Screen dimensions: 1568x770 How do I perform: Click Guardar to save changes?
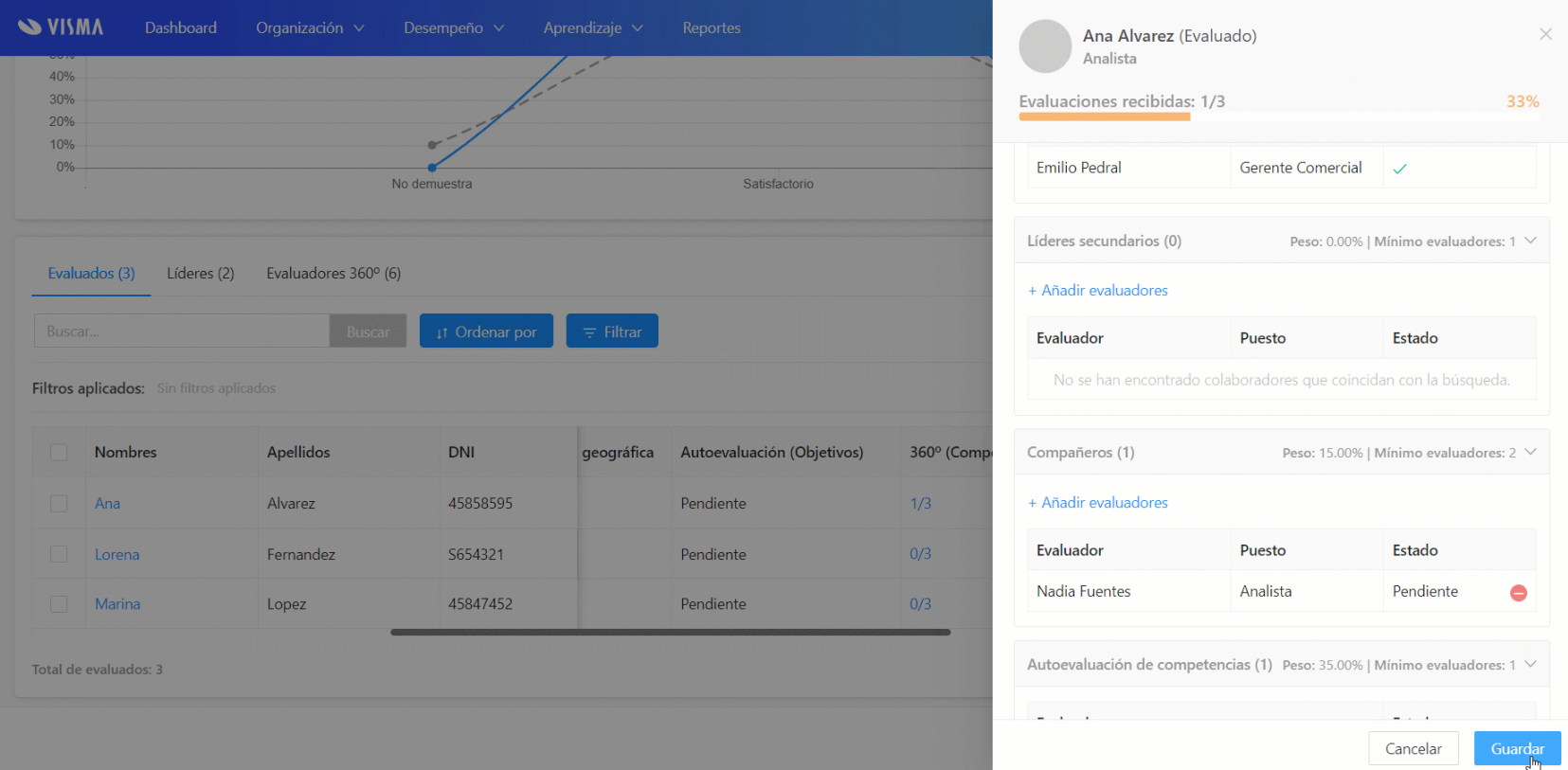1517,748
